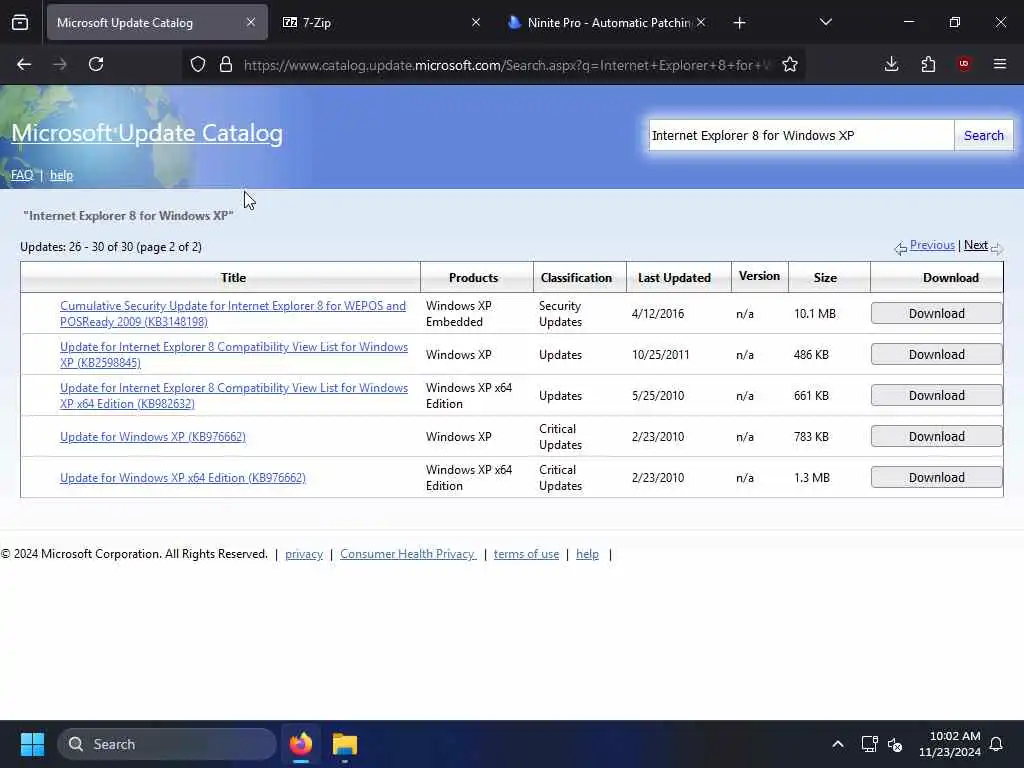The height and width of the screenshot is (768, 1024).
Task: Download the KB3148198 update
Action: 936,313
